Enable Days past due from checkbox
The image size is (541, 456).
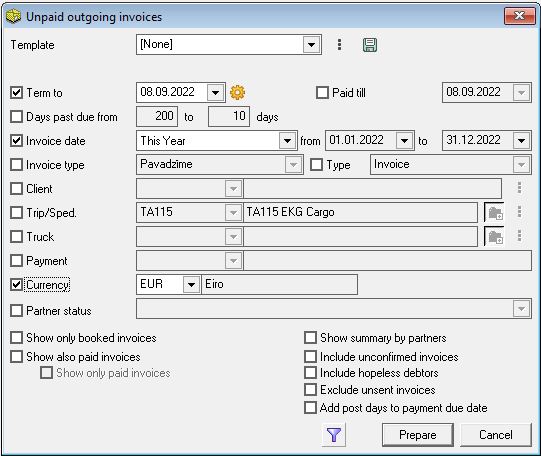[16, 117]
